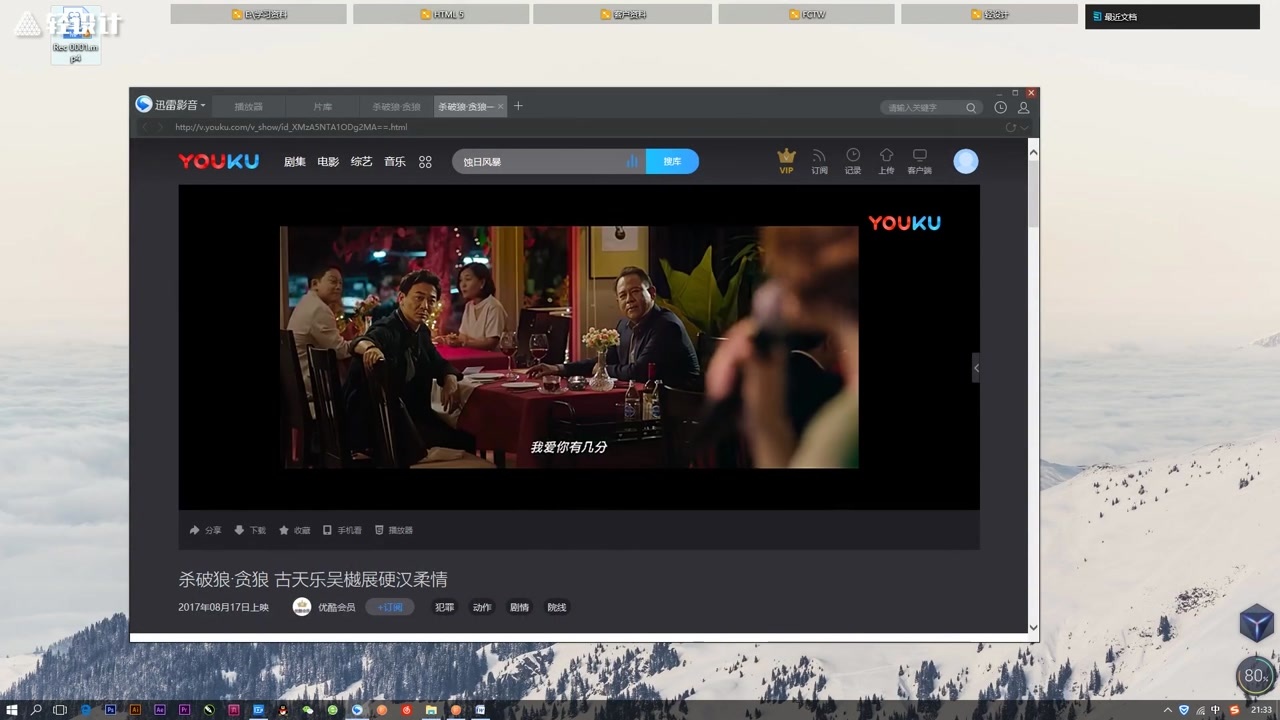
Task: Select the 剧情 genre tag
Action: [519, 607]
